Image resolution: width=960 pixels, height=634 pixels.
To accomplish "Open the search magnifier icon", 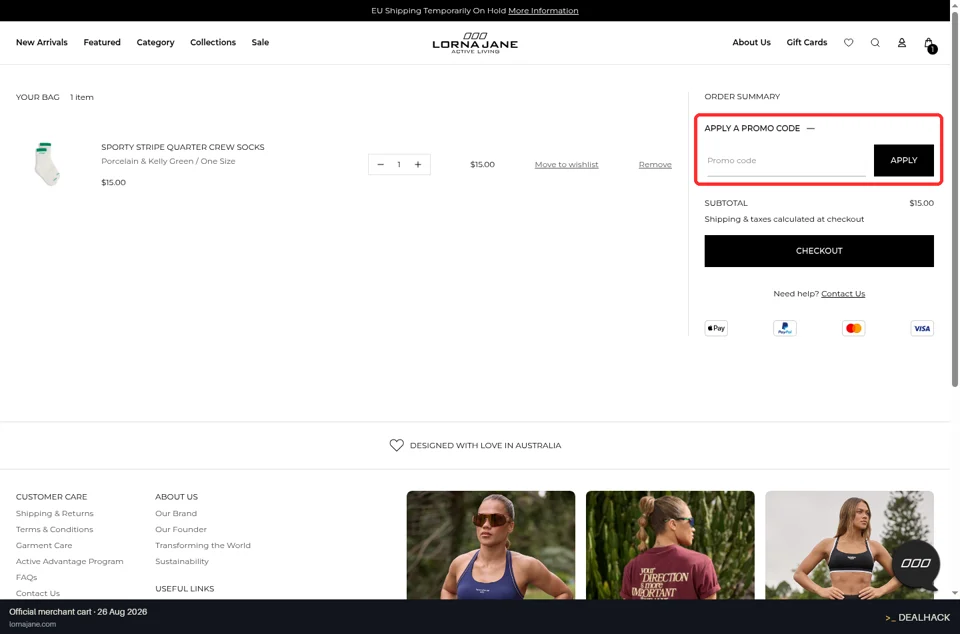I will pyautogui.click(x=876, y=42).
